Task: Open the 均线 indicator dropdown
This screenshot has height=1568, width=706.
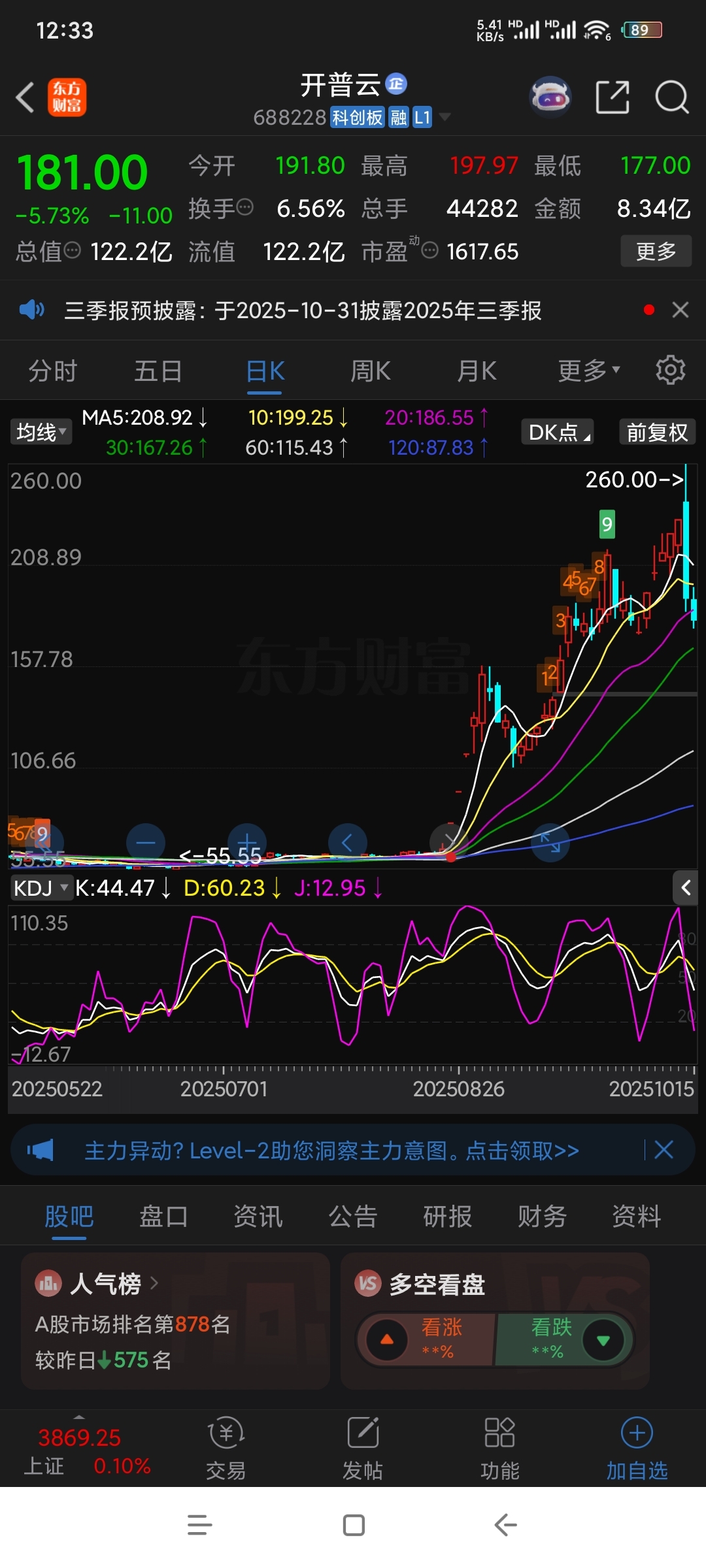Action: click(41, 432)
